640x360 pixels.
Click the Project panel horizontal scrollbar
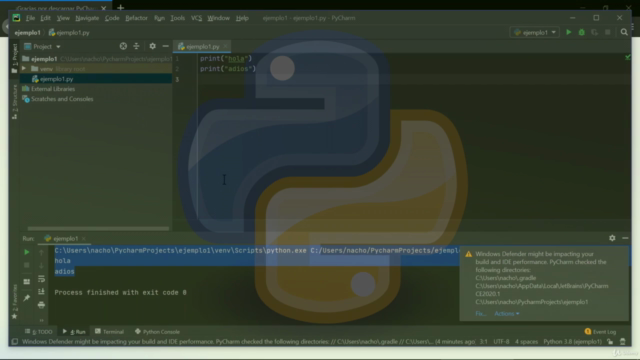[98, 229]
